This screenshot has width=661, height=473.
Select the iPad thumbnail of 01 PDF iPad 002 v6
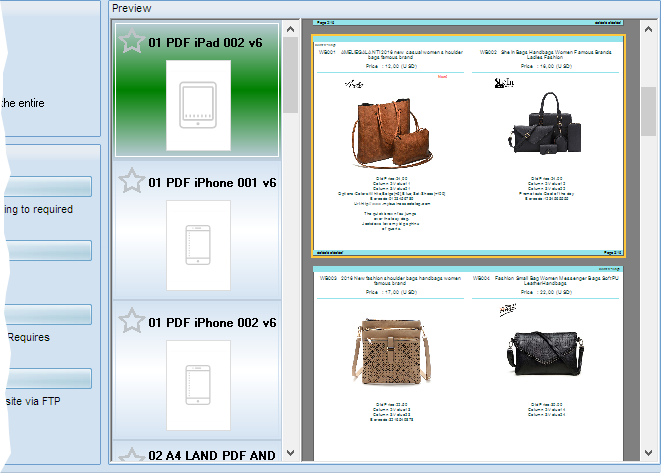(x=199, y=105)
